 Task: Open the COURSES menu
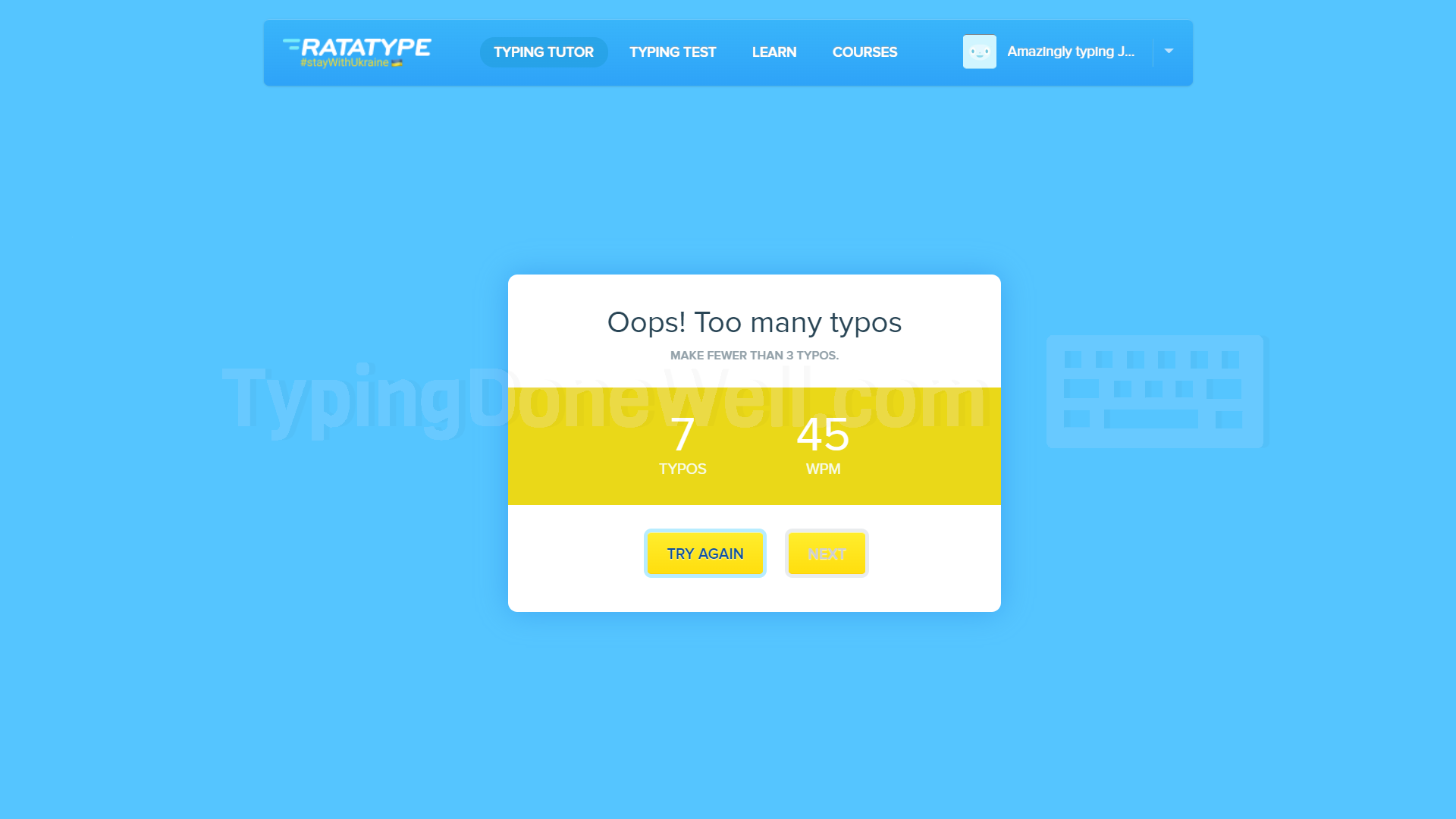click(864, 52)
